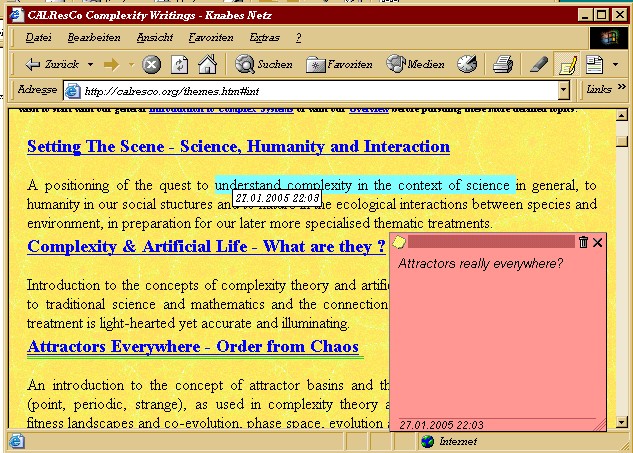Click the vertical scrollbar down arrow
Viewport: 633px width, 453px height.
[622, 422]
